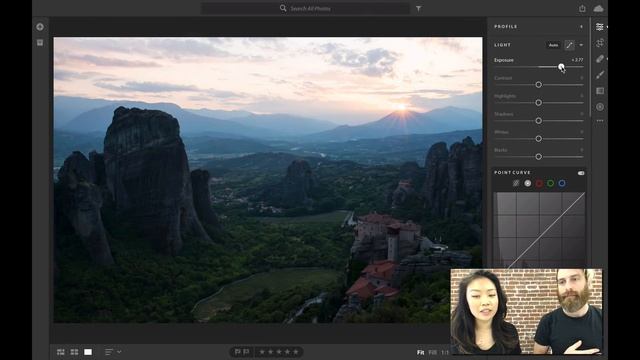640x360 pixels.
Task: Click the Exposure value +2.77
Action: 577,60
